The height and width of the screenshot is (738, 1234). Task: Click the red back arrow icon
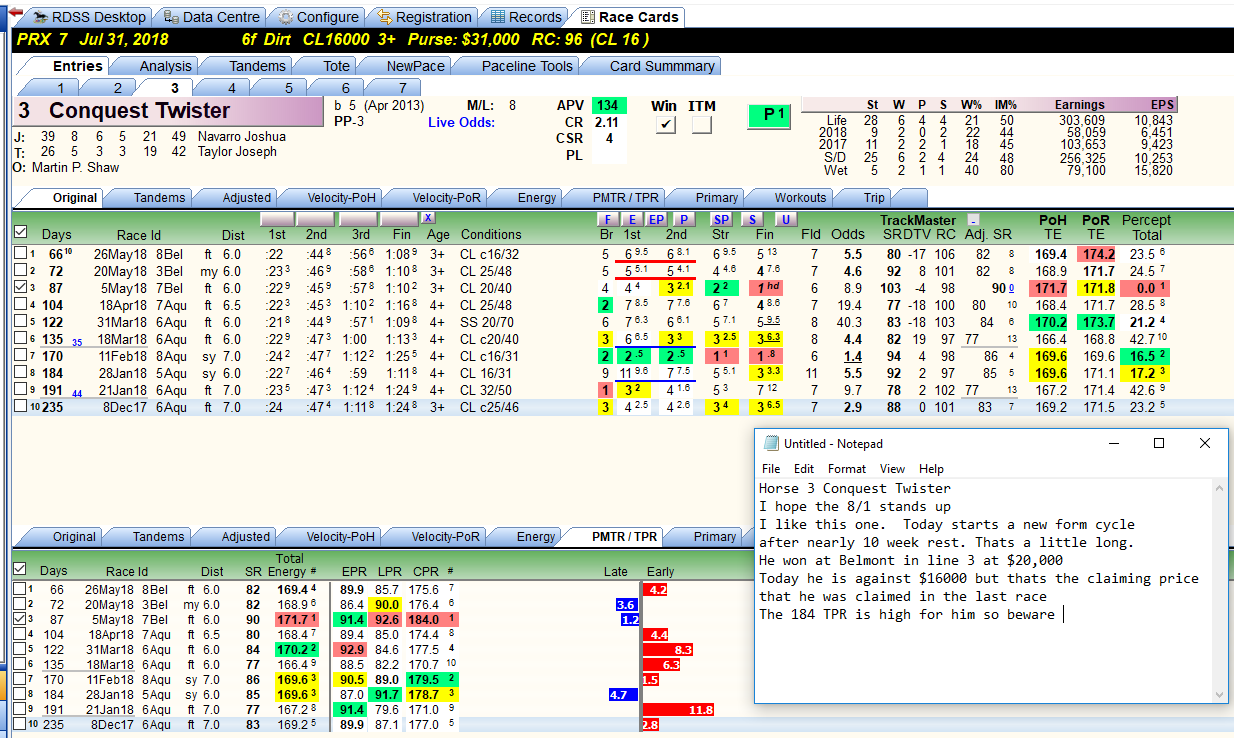[x=15, y=12]
